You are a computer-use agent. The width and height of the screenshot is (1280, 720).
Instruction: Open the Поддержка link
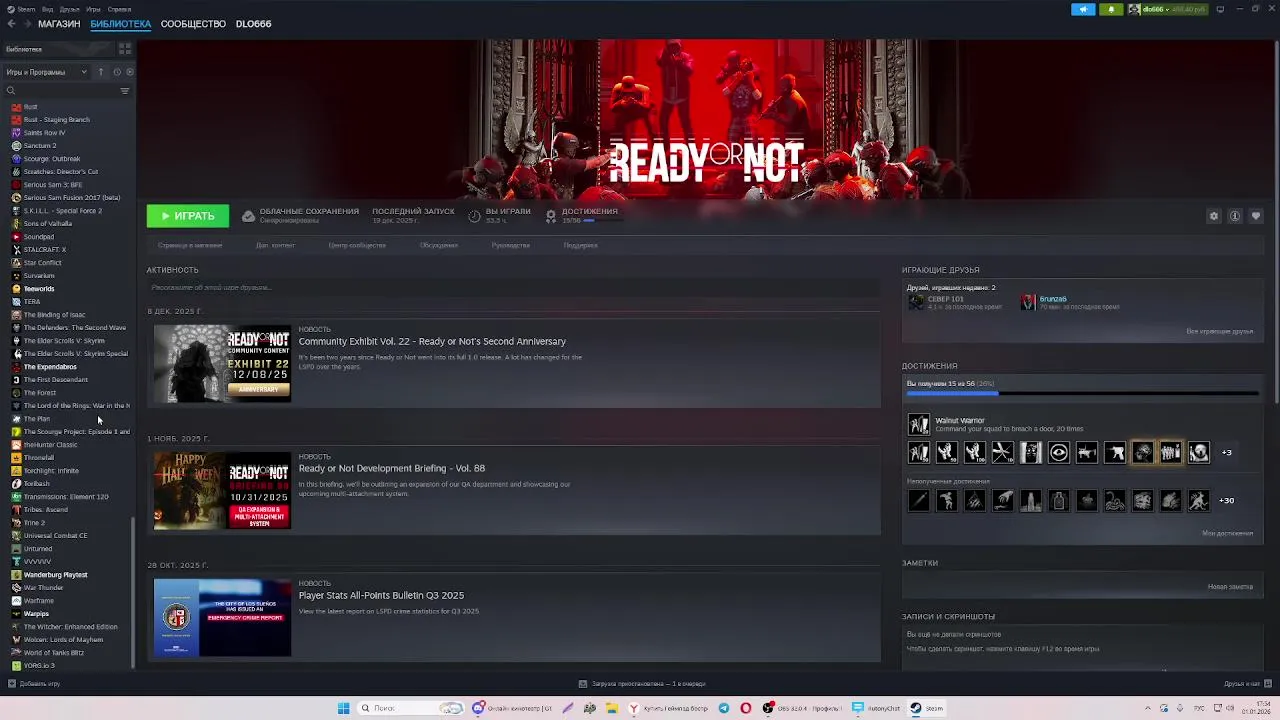pyautogui.click(x=580, y=245)
